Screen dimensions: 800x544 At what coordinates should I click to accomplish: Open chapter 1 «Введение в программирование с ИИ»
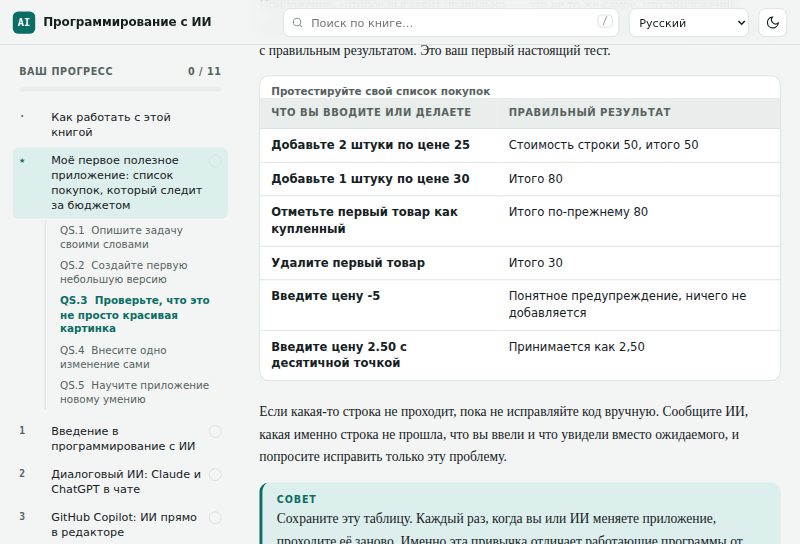point(120,438)
